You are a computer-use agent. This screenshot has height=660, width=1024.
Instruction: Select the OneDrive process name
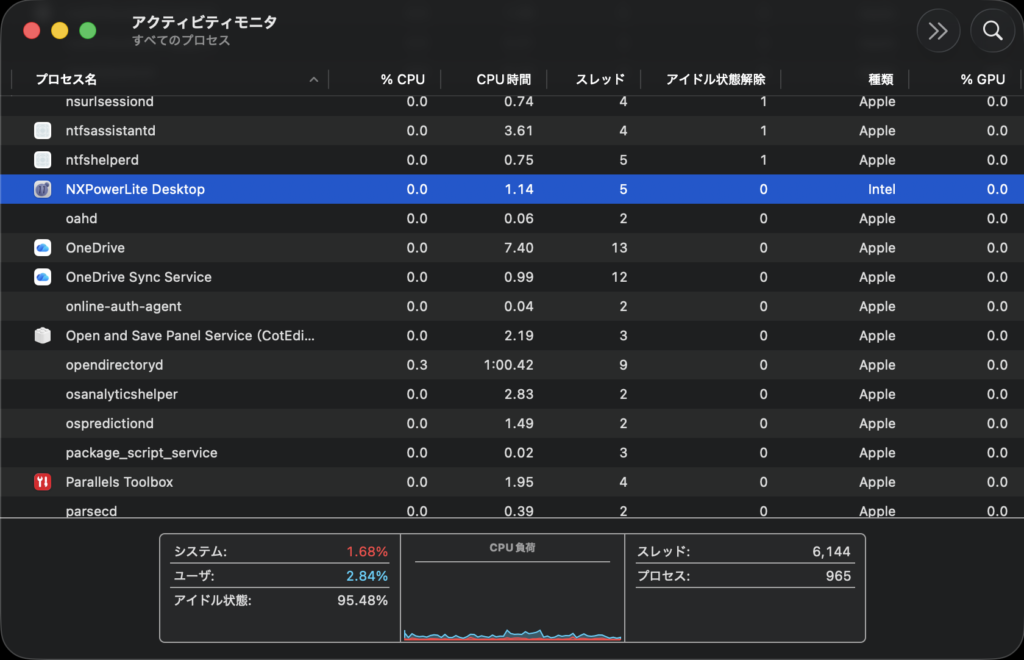click(95, 248)
